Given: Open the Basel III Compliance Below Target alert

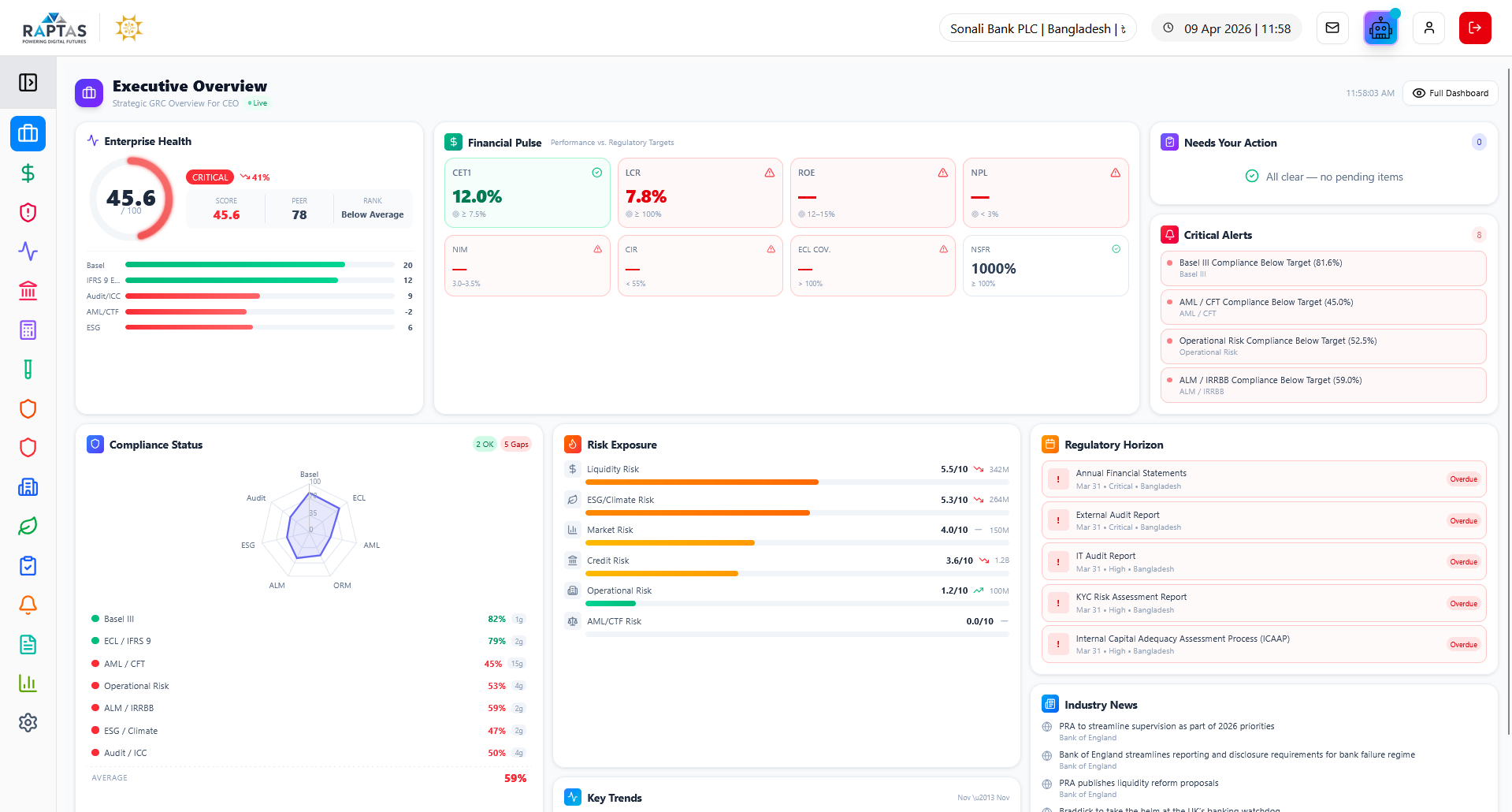Looking at the screenshot, I should click(1323, 267).
